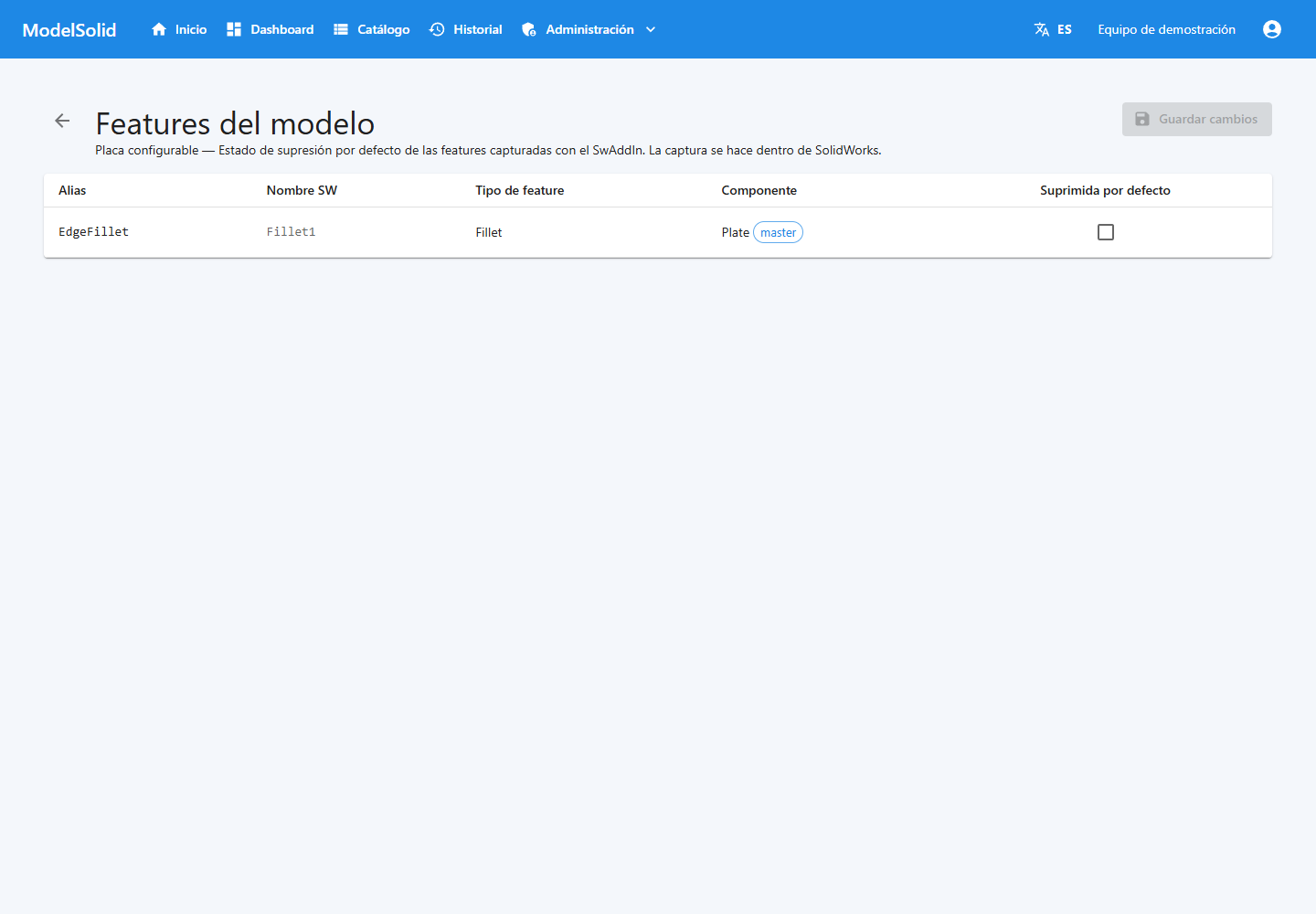
Task: Click the Guardar cambios button
Action: pos(1197,119)
